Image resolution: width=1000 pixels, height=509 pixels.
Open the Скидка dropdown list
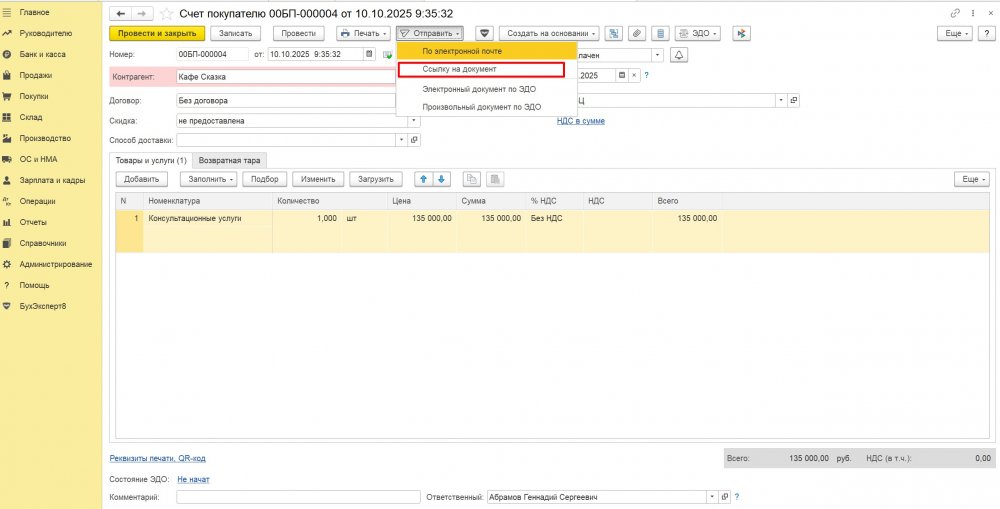tap(401, 121)
